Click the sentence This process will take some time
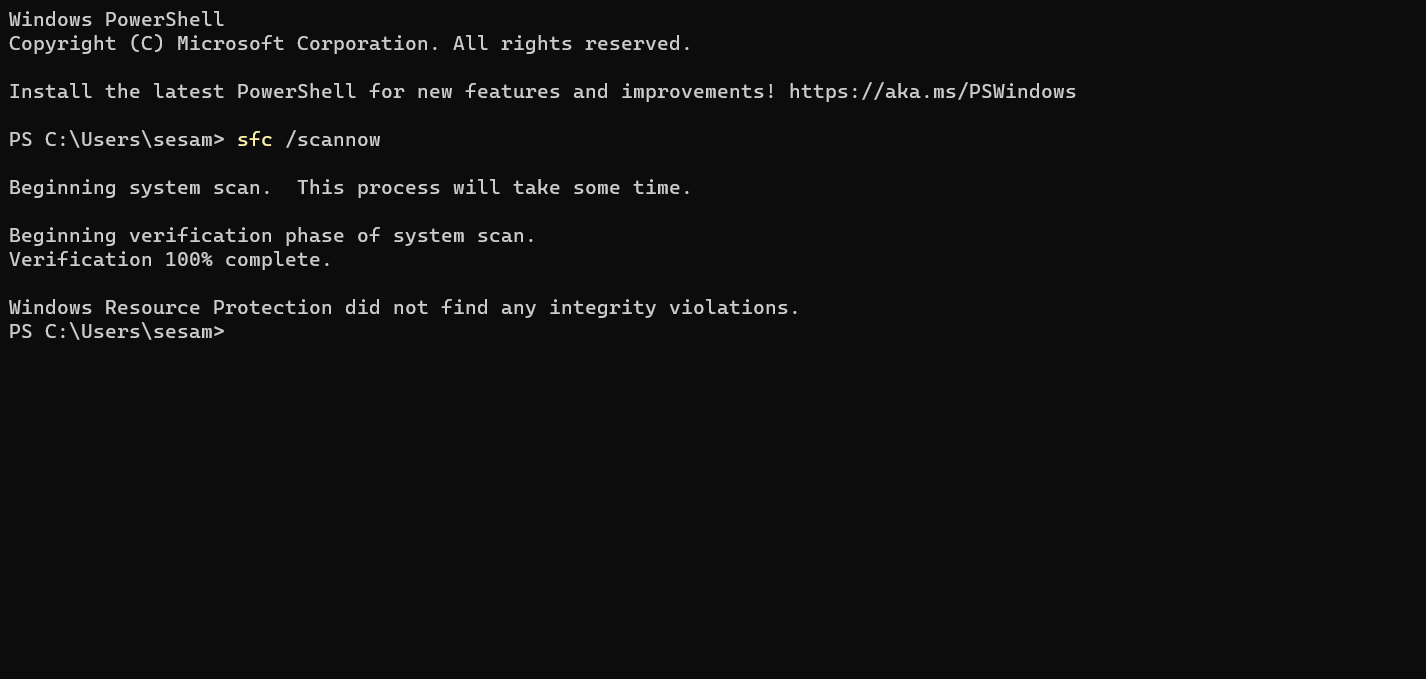The width and height of the screenshot is (1426, 679). pos(494,188)
